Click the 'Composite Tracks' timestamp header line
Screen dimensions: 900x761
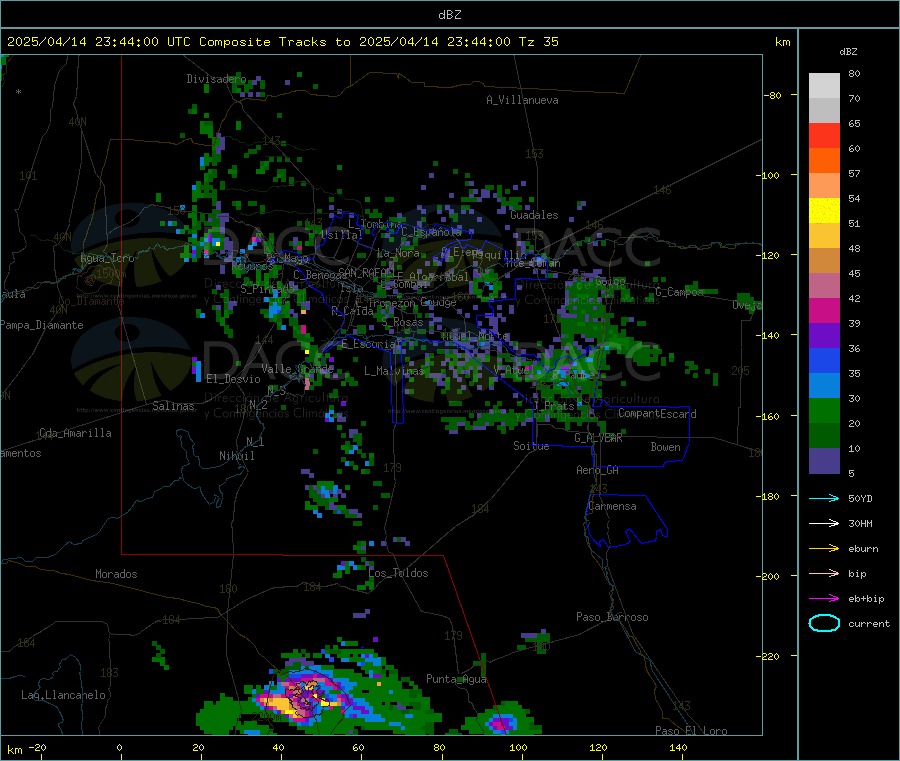tap(282, 42)
